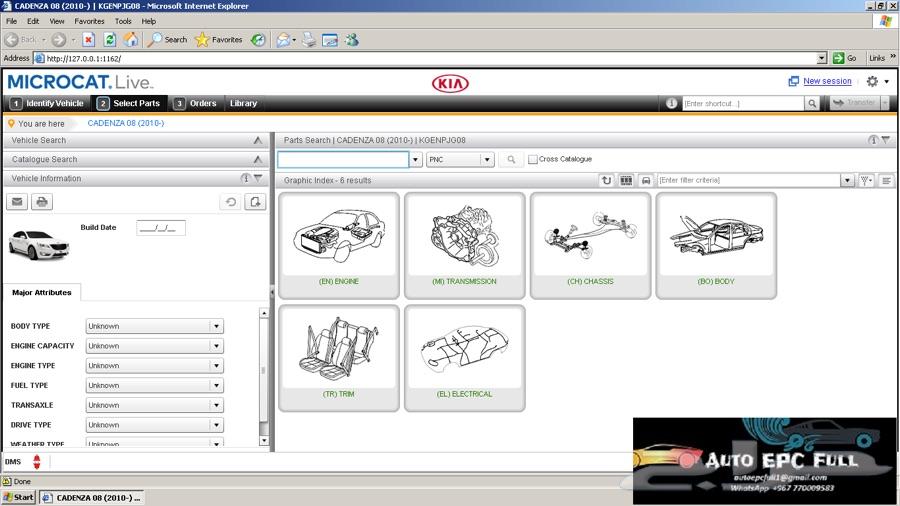
Task: Click the Enter shortcut input field
Action: pos(743,103)
